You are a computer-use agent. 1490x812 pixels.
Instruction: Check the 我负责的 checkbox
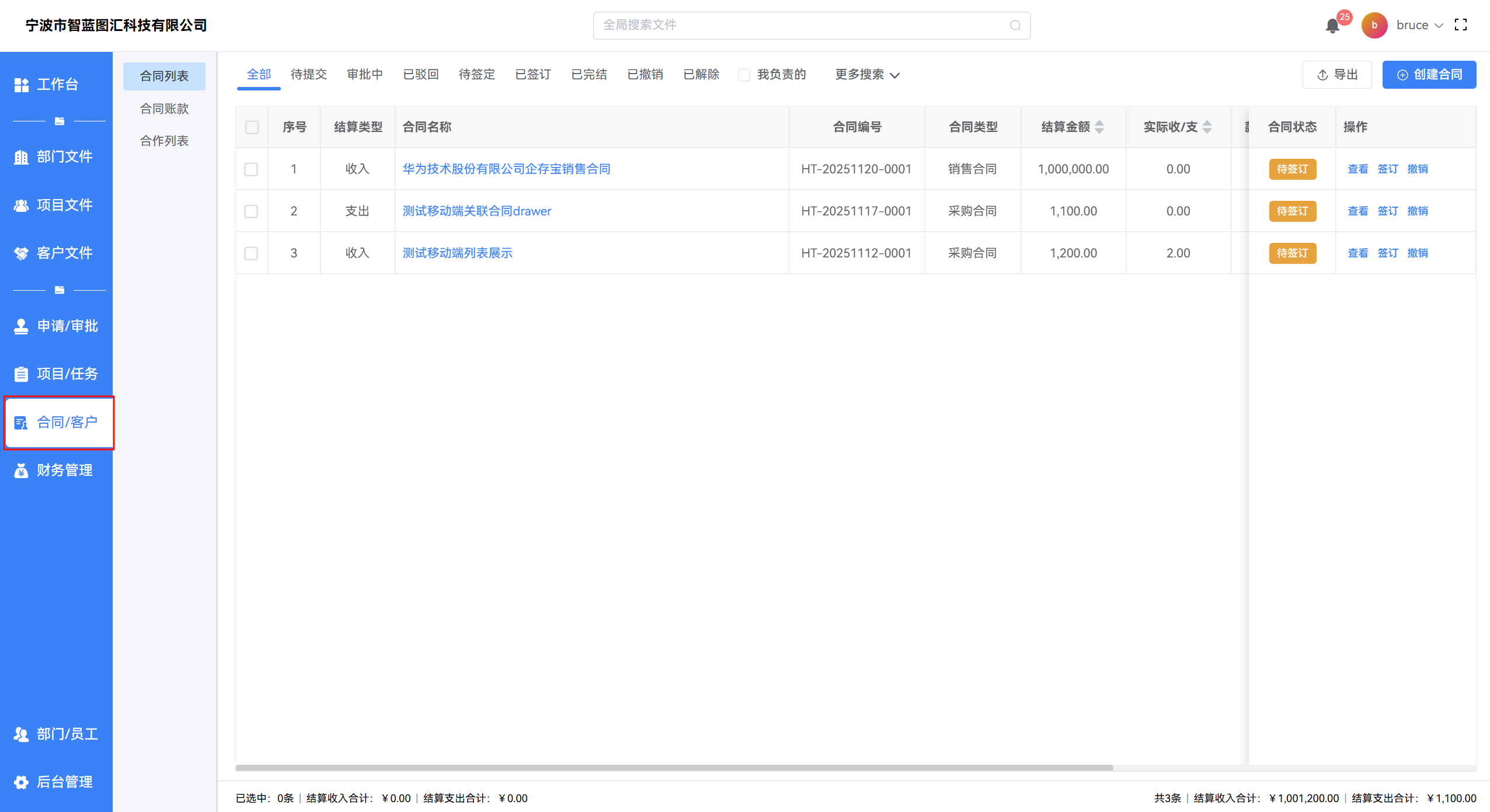click(x=744, y=75)
